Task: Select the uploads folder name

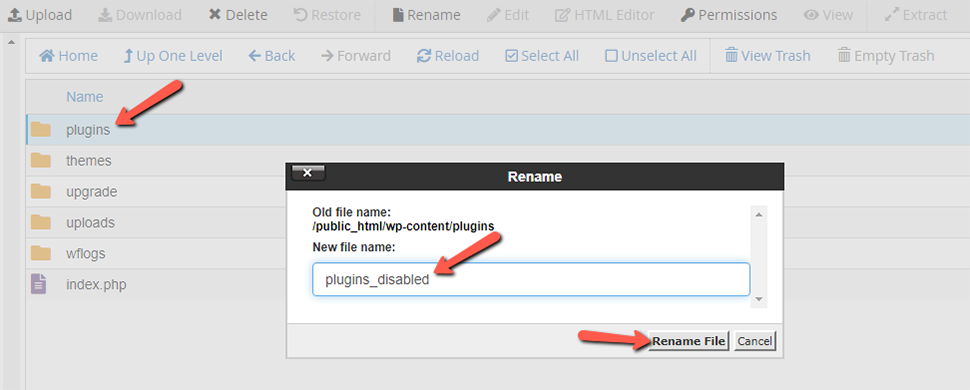Action: point(90,223)
